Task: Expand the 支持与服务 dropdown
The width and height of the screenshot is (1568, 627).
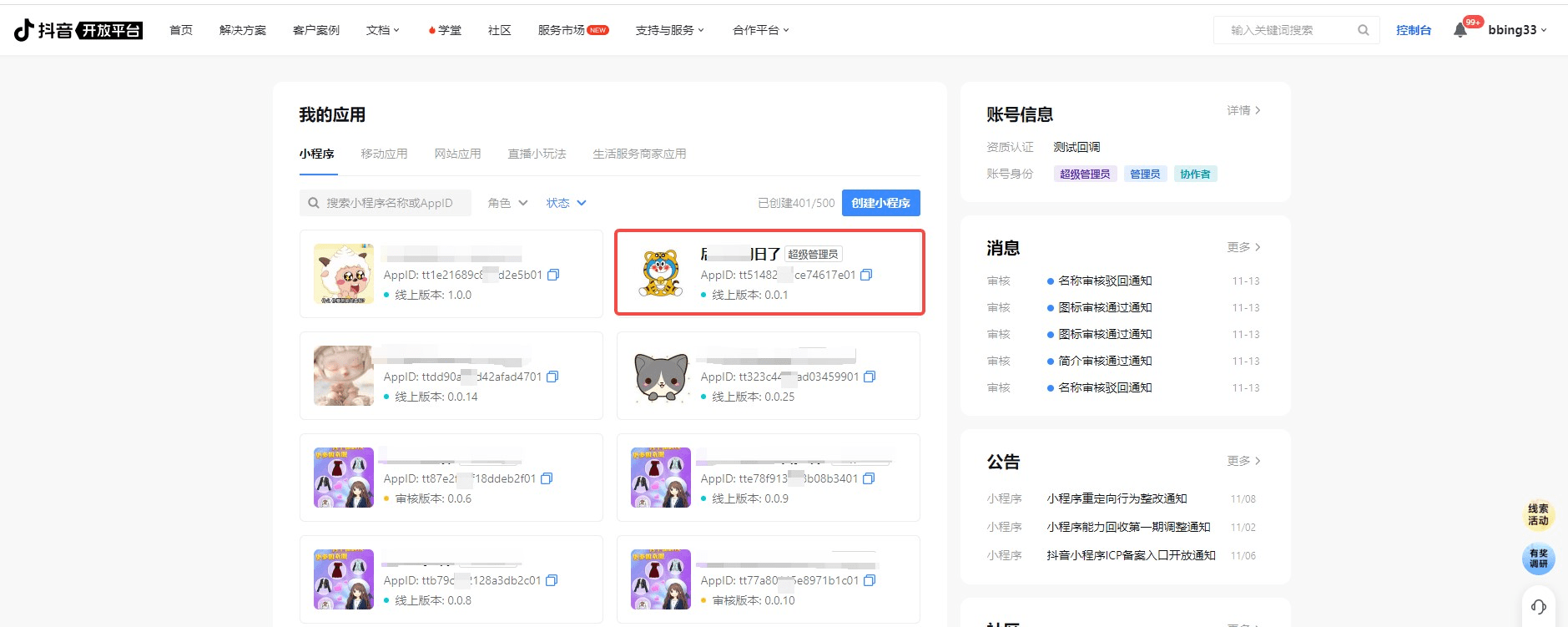Action: (669, 30)
